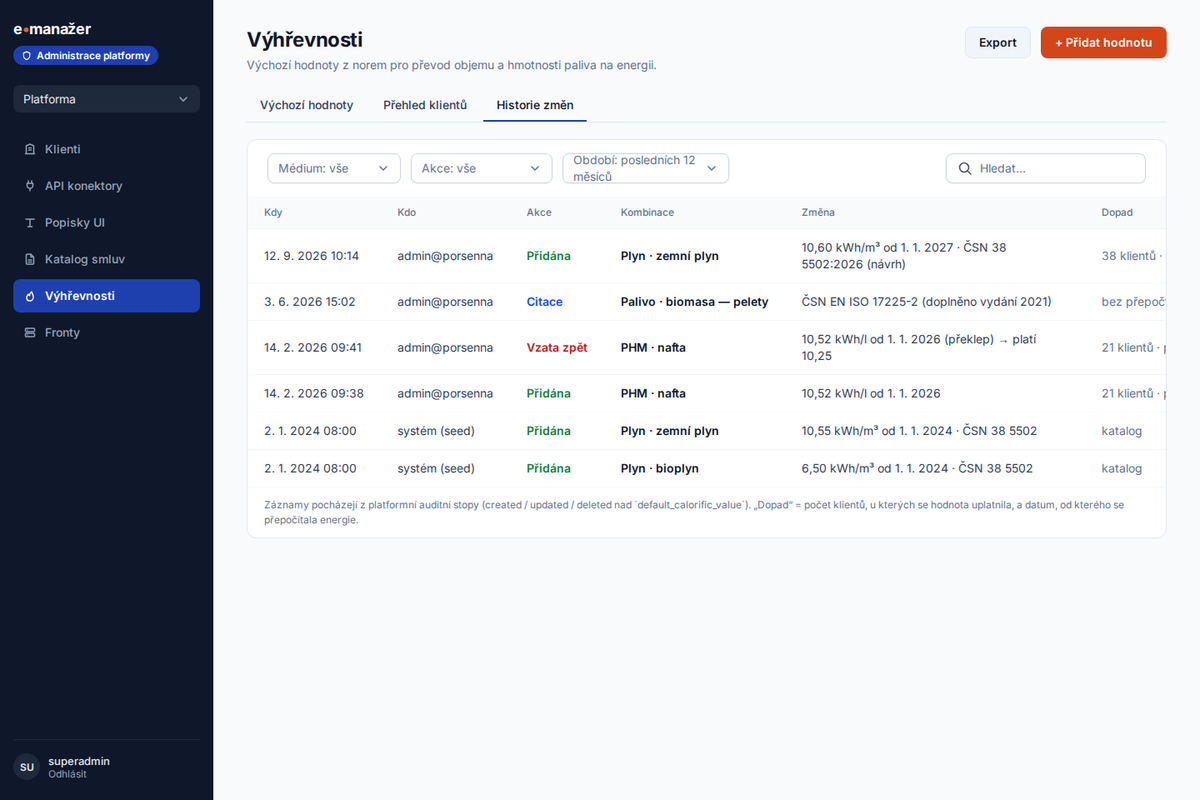Click the e-manažer logo

coord(52,29)
